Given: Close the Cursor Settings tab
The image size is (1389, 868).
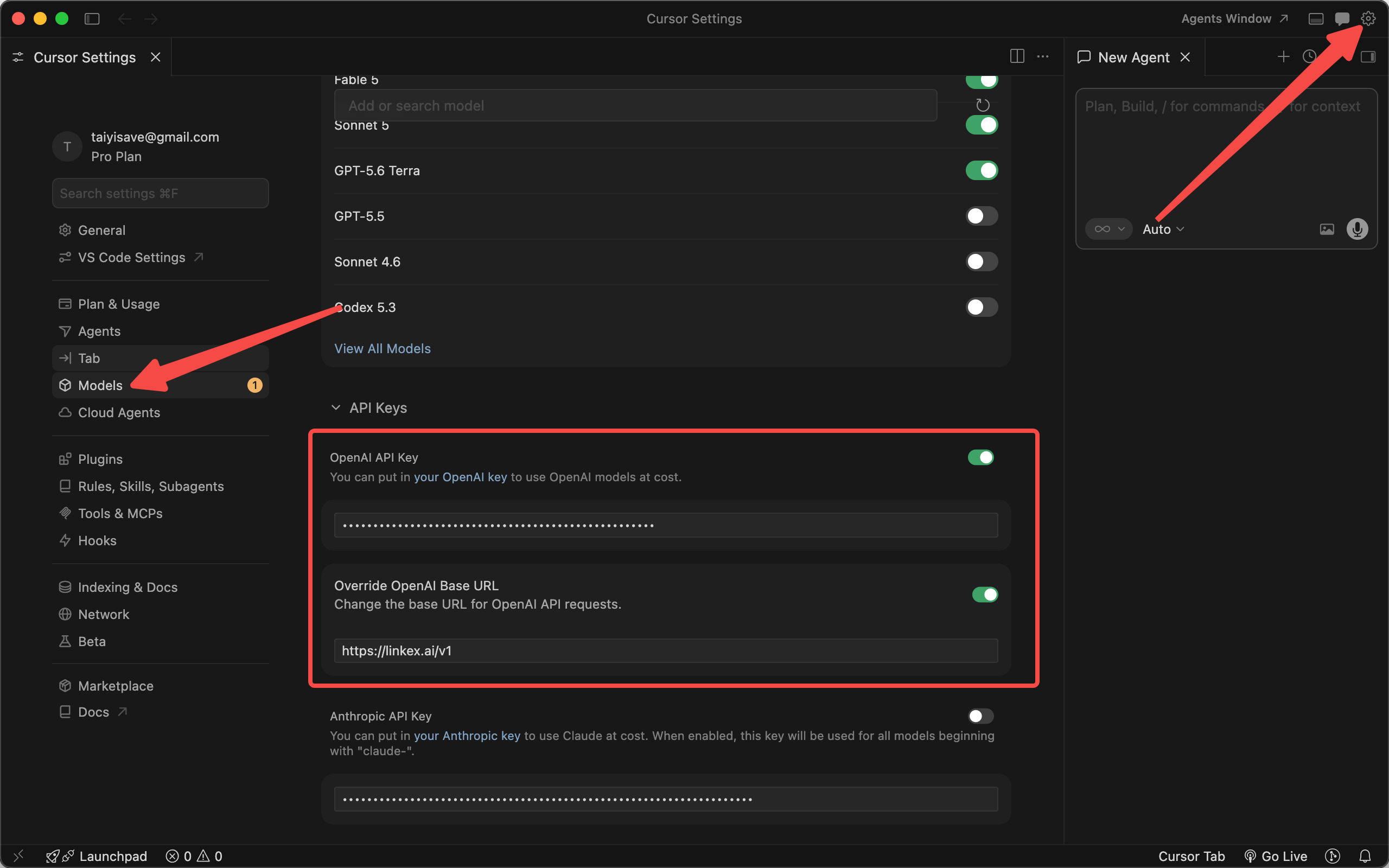Looking at the screenshot, I should coord(155,57).
